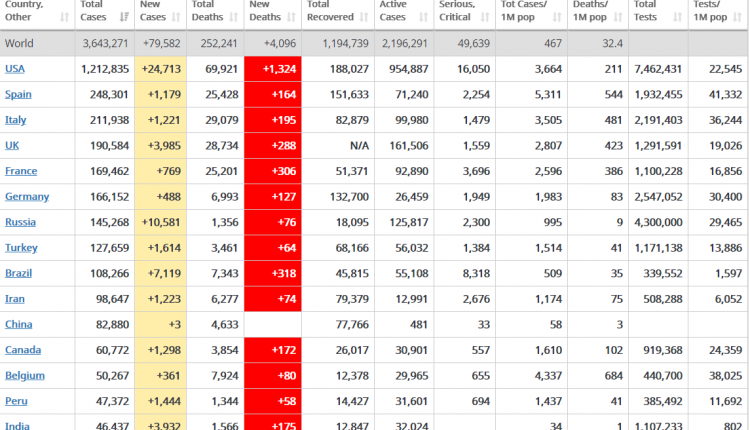
Task: Open the France country link
Action: (21, 171)
